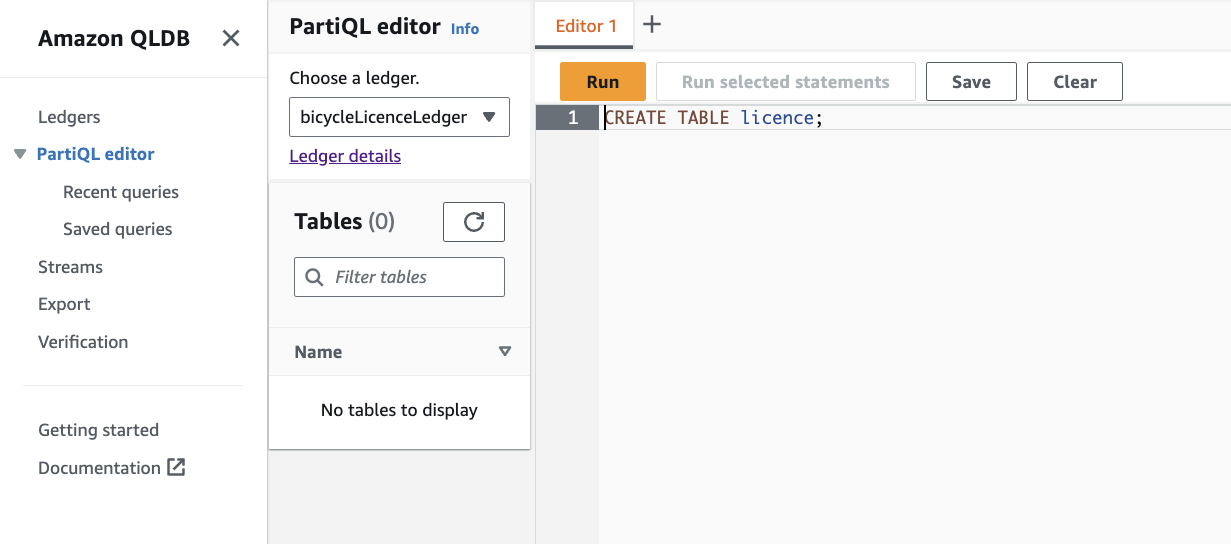Collapse the PartiQL editor tree arrow
The width and height of the screenshot is (1231, 544).
point(20,154)
